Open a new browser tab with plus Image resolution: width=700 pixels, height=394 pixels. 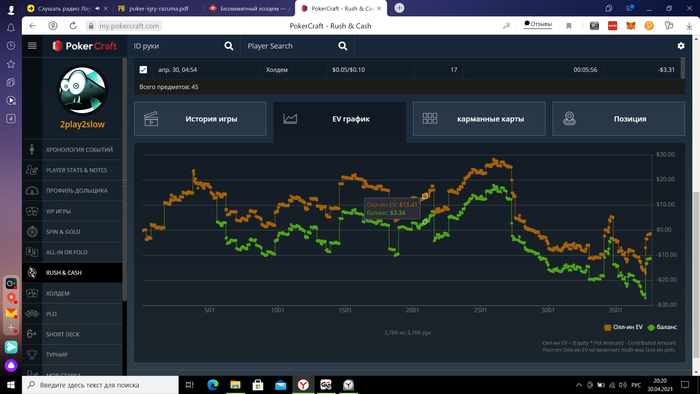click(x=400, y=8)
